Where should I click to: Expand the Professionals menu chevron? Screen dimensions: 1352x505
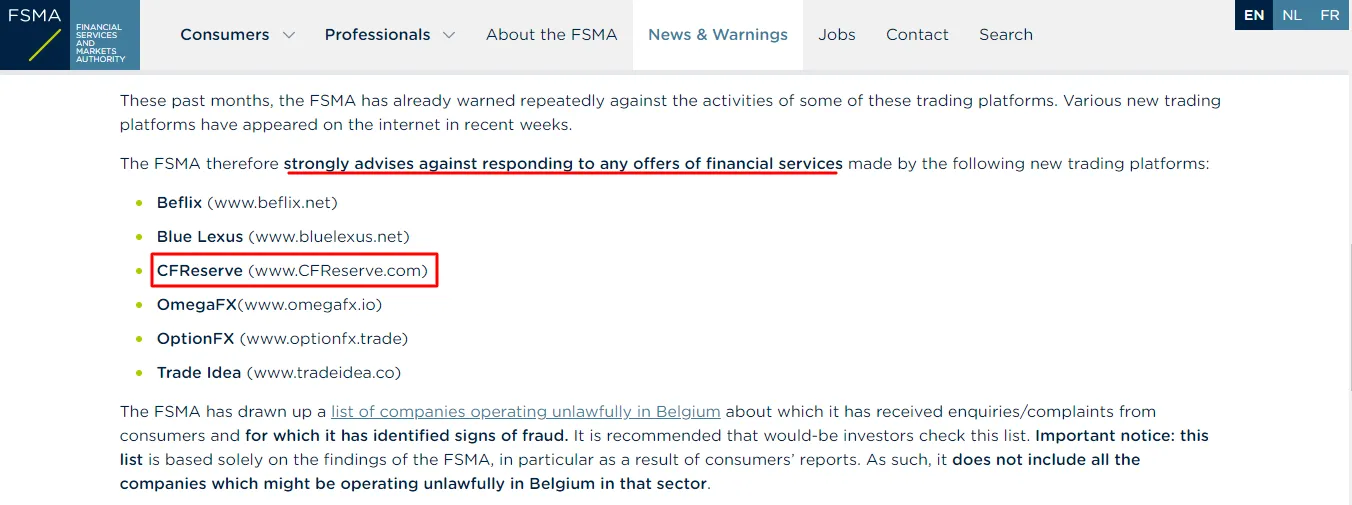[x=449, y=35]
